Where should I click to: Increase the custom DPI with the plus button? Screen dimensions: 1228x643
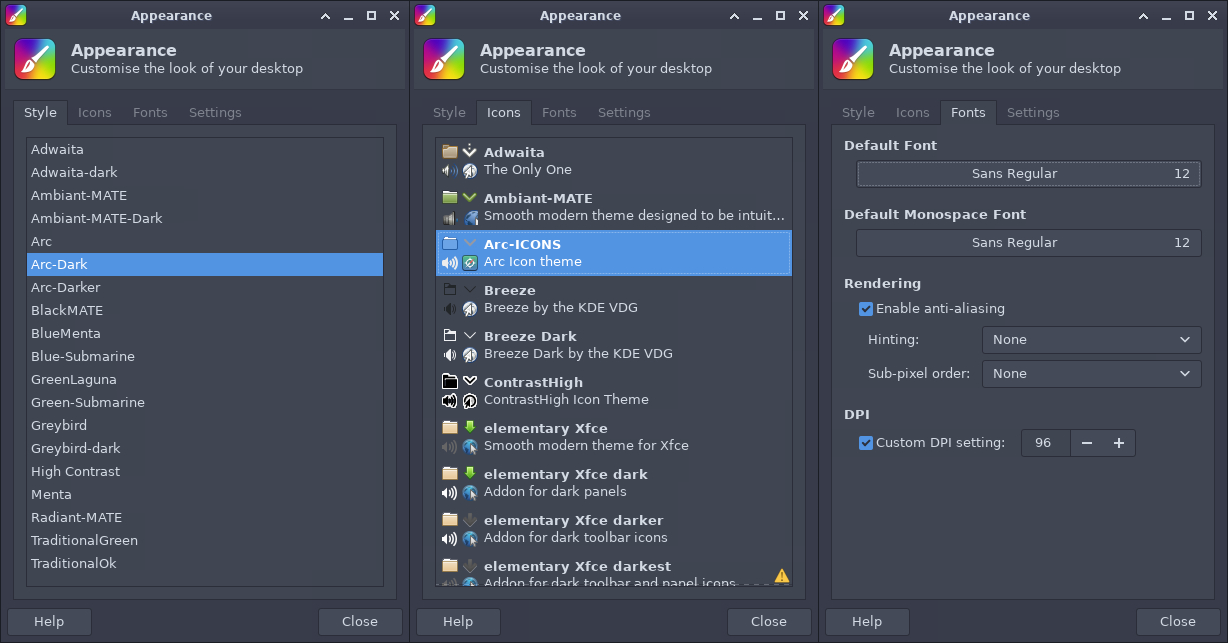(x=1119, y=443)
